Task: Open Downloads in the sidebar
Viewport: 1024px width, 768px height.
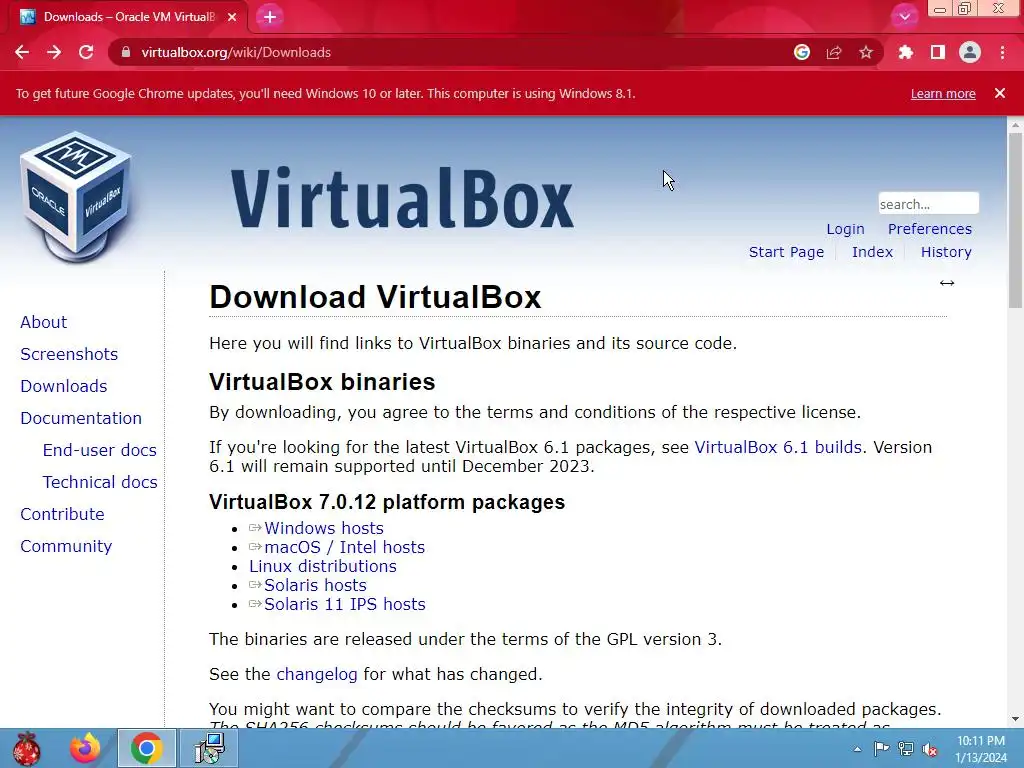Action: click(63, 386)
